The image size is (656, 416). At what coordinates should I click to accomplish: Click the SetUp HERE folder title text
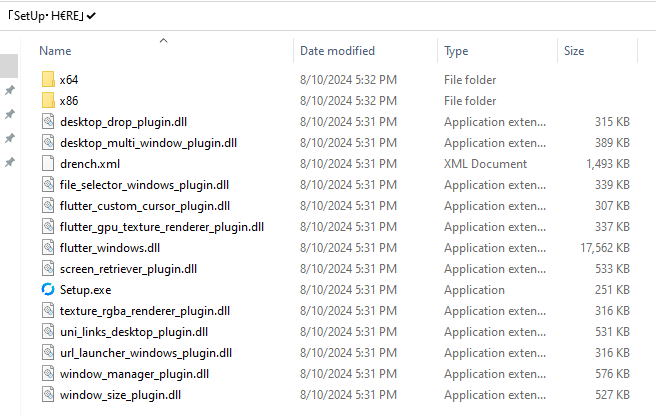[x=51, y=16]
